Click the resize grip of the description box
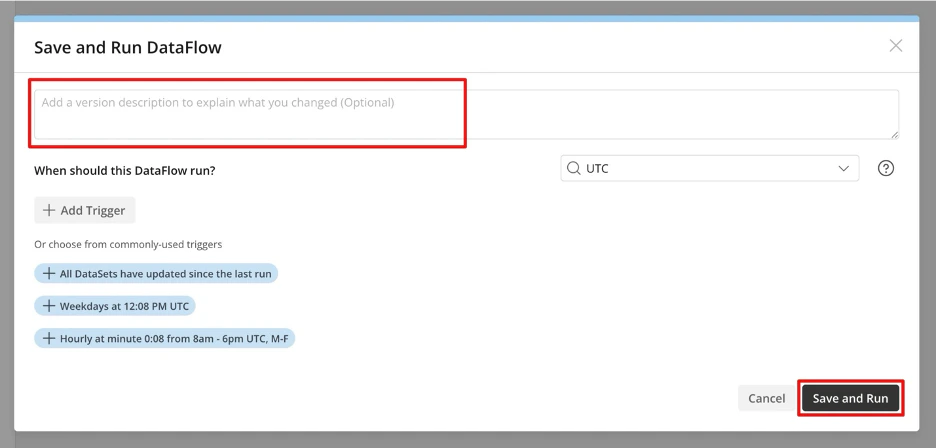Screen dimensions: 936x448 click(x=894, y=135)
